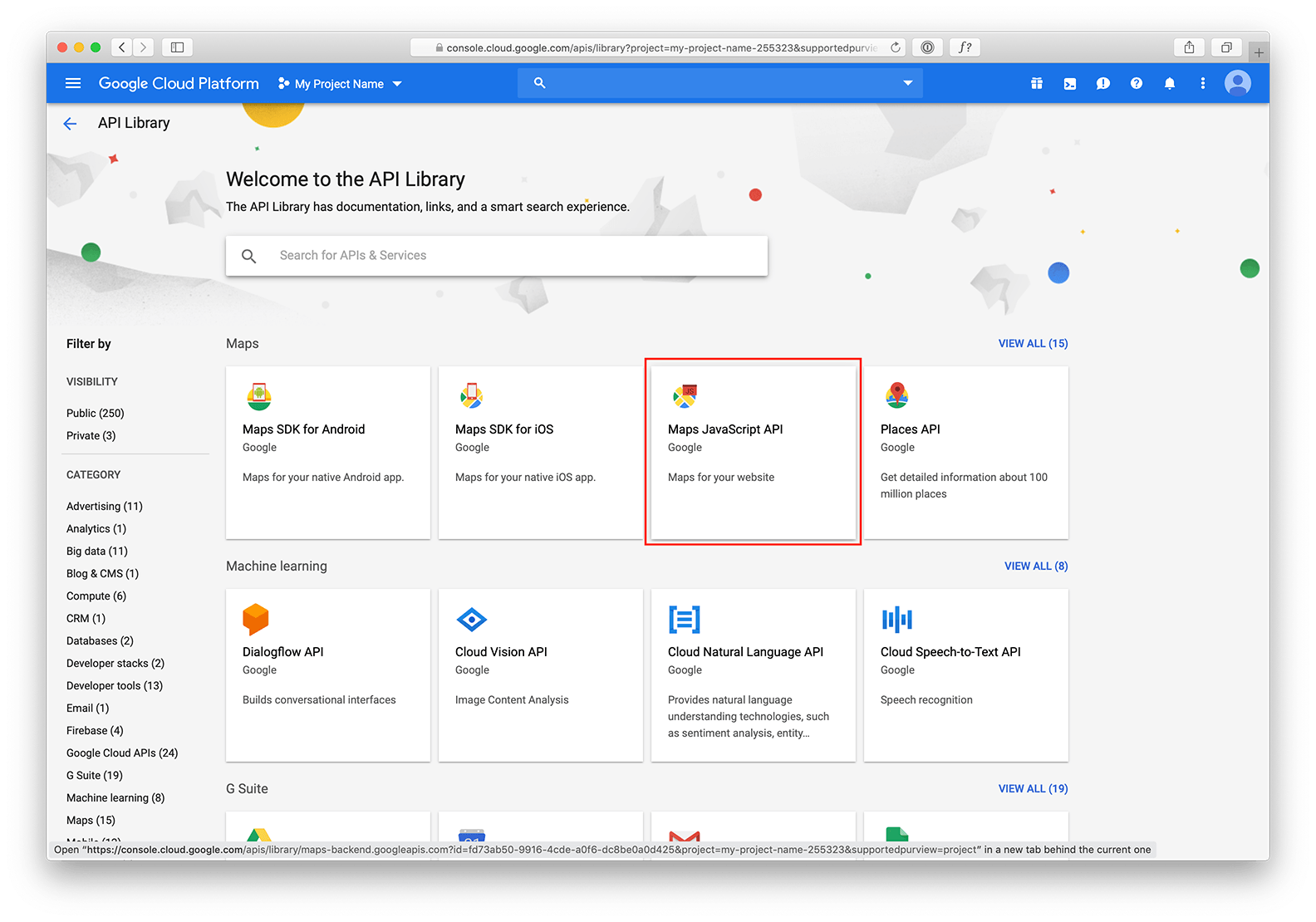Viewport: 1316px width, 922px height.
Task: Click the Places API pin icon
Action: [x=897, y=395]
